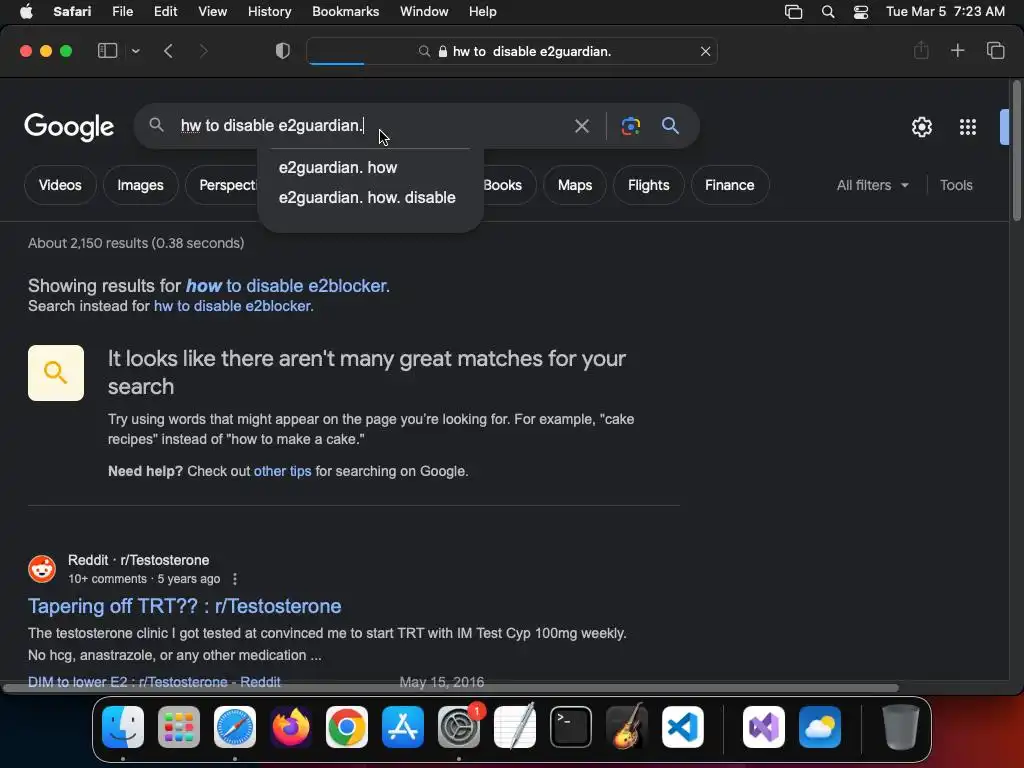Open search Tools
The width and height of the screenshot is (1024, 768).
[956, 185]
